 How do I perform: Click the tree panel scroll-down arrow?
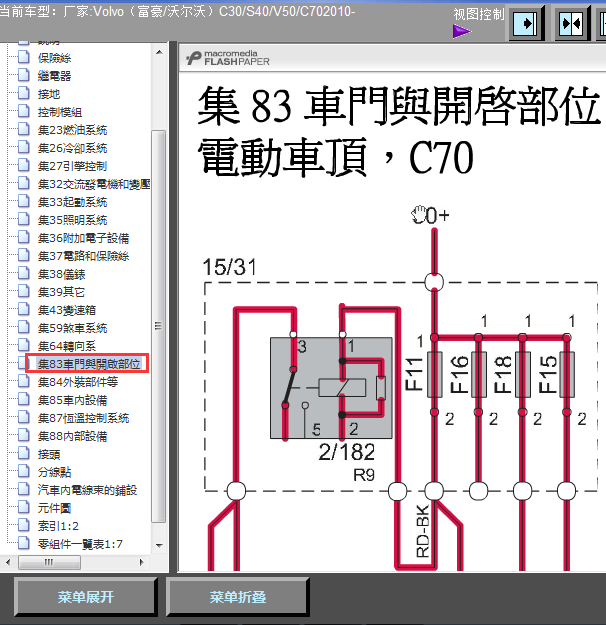[x=159, y=546]
